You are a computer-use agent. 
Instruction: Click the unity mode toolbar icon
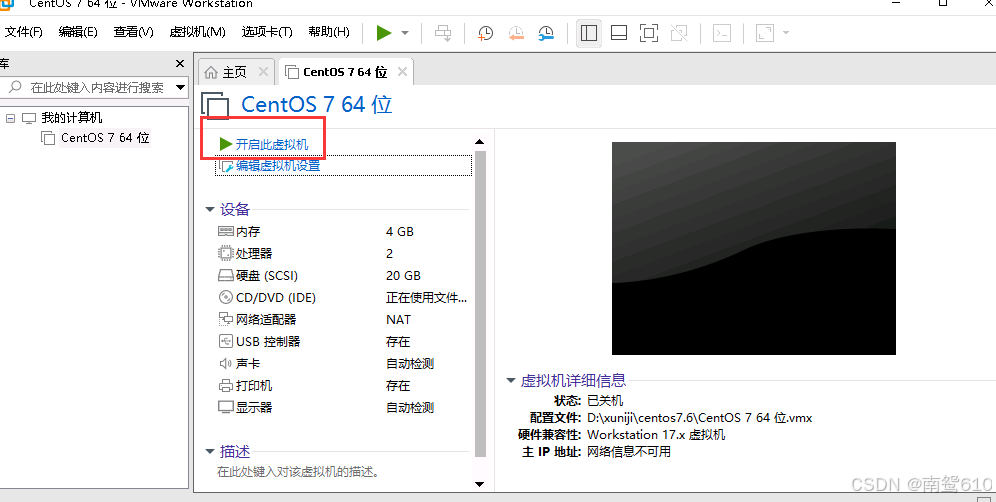[679, 33]
